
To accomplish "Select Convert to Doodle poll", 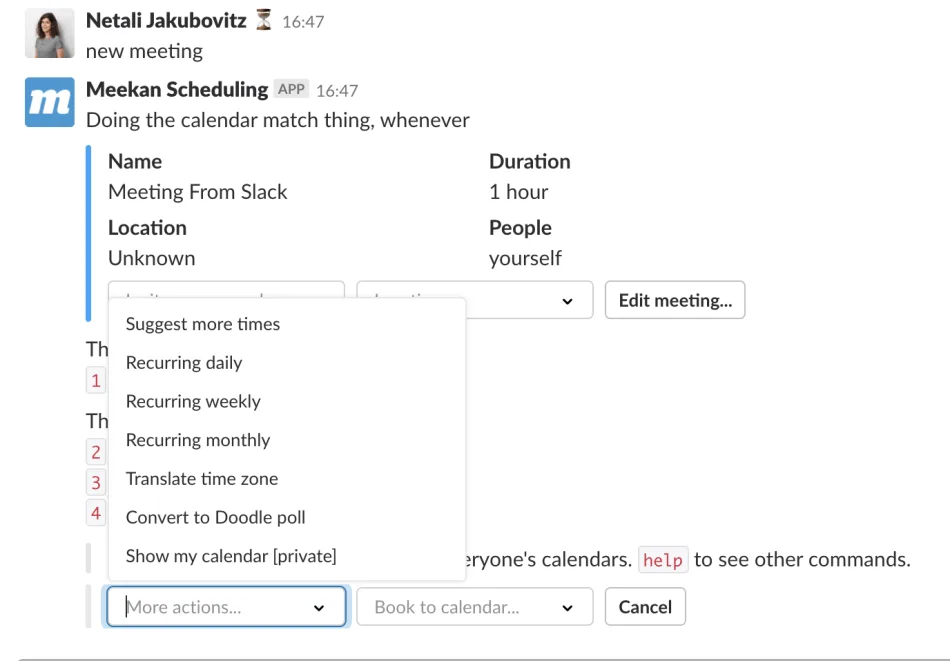I will click(215, 518).
